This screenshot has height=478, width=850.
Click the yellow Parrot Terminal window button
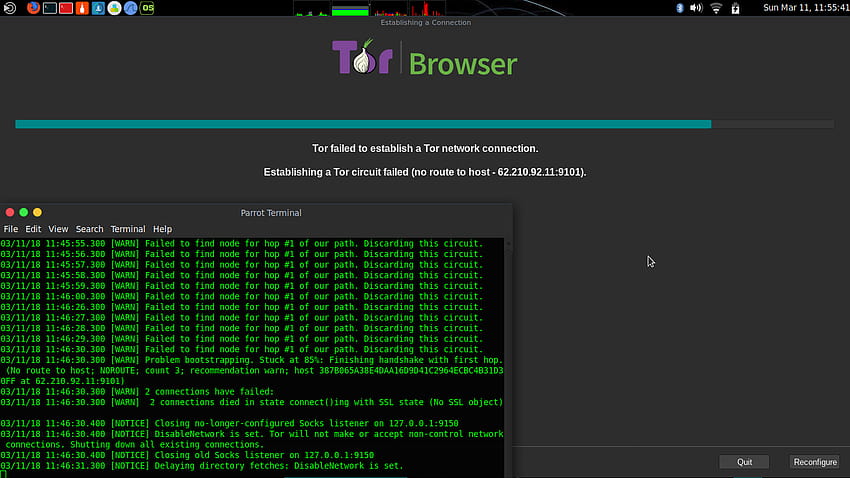pos(37,212)
